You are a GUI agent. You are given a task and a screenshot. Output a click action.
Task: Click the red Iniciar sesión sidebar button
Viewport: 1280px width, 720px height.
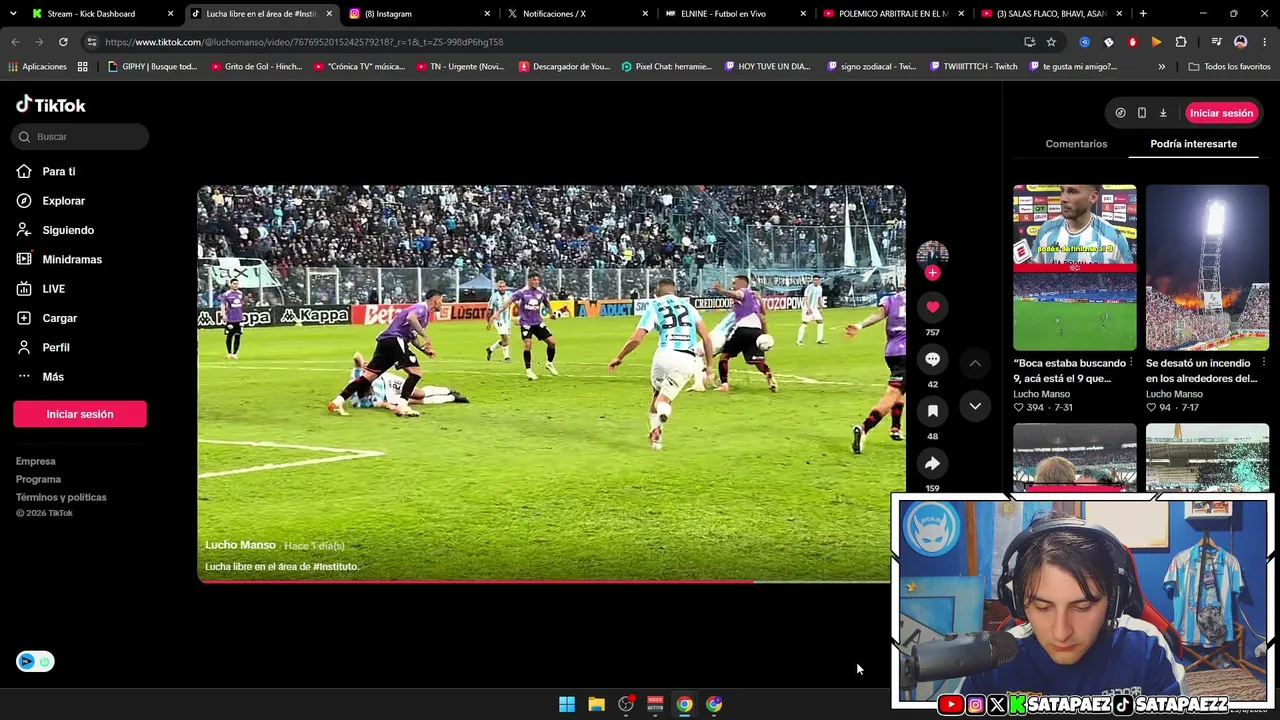tap(80, 414)
